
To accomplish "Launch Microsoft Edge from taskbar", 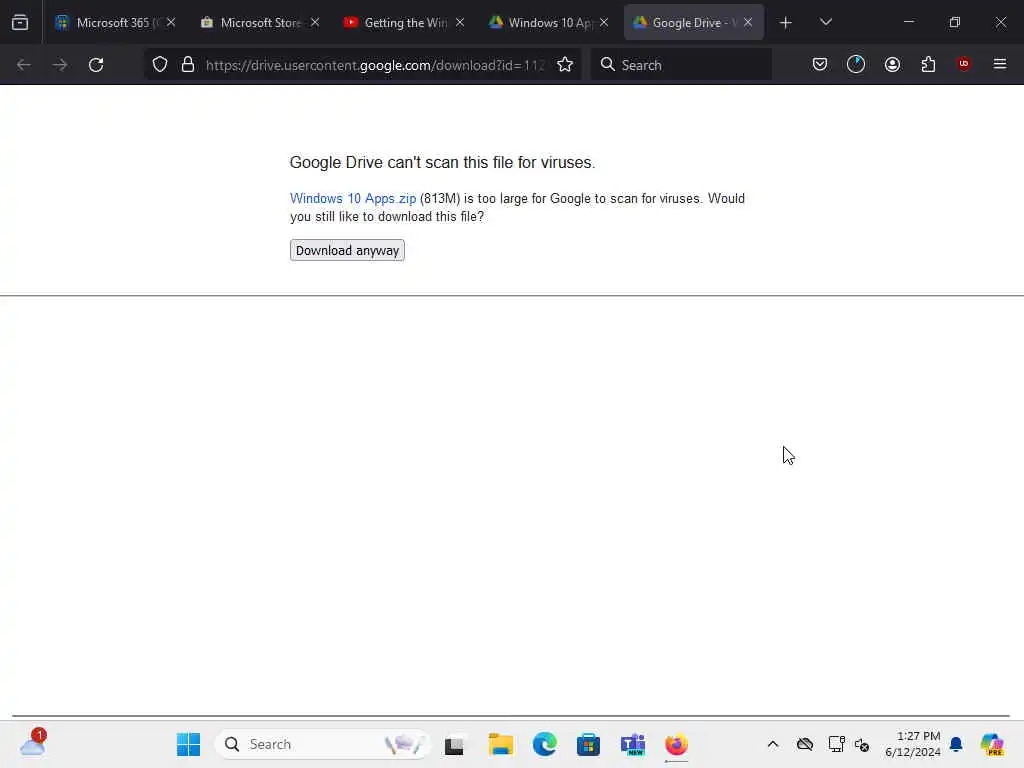I will pos(545,744).
